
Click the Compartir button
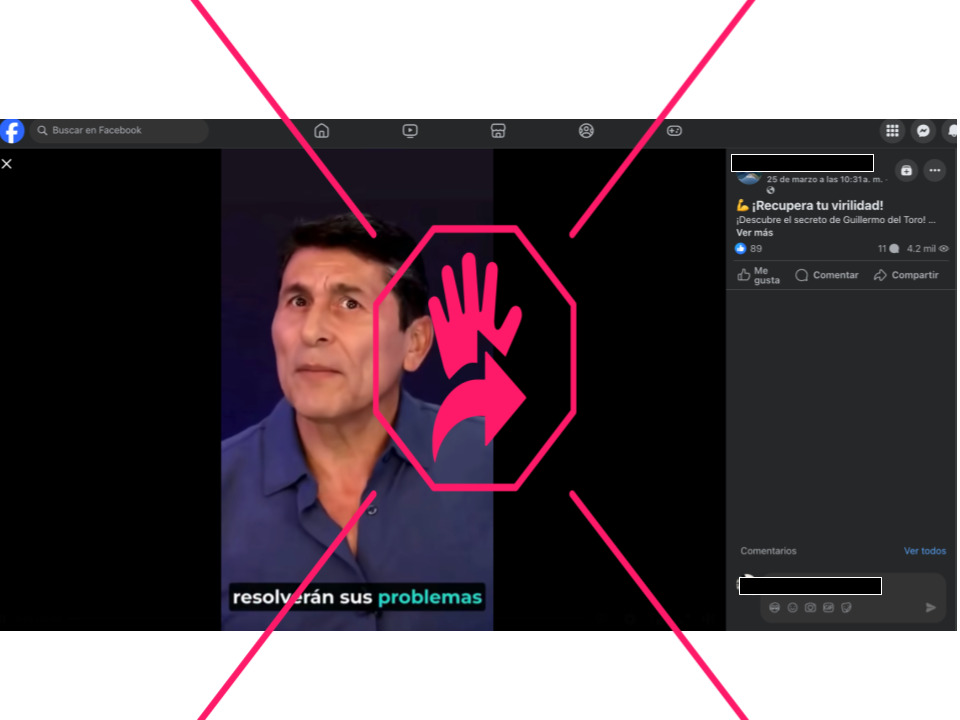coord(906,275)
